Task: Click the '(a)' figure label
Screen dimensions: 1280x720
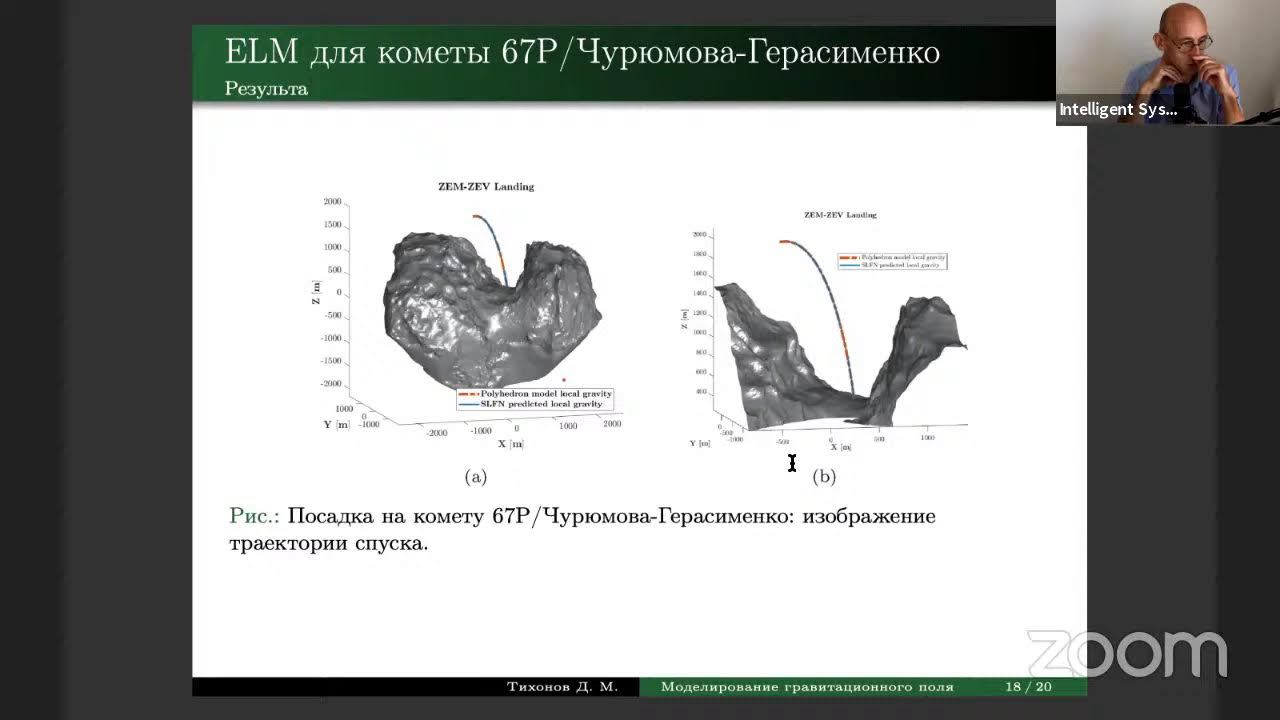Action: point(476,477)
